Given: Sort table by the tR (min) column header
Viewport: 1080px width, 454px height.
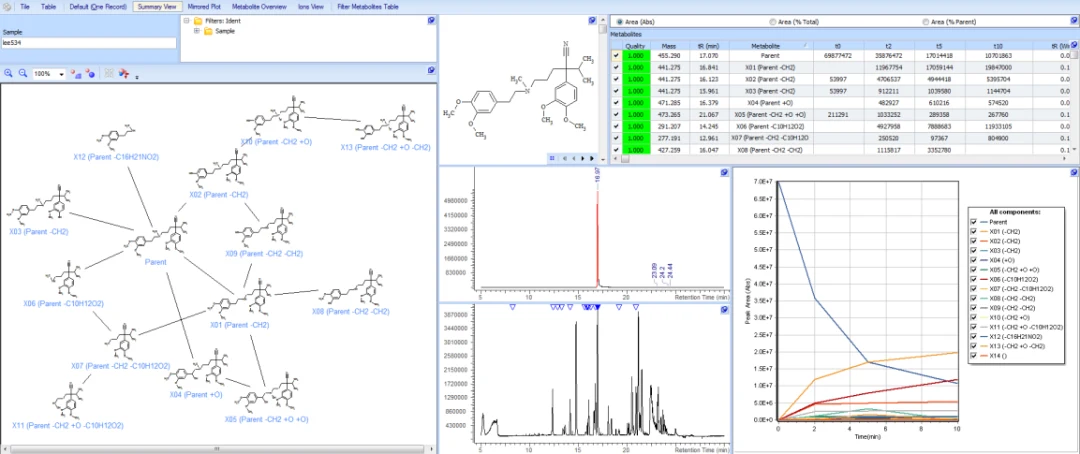Looking at the screenshot, I should (x=708, y=45).
